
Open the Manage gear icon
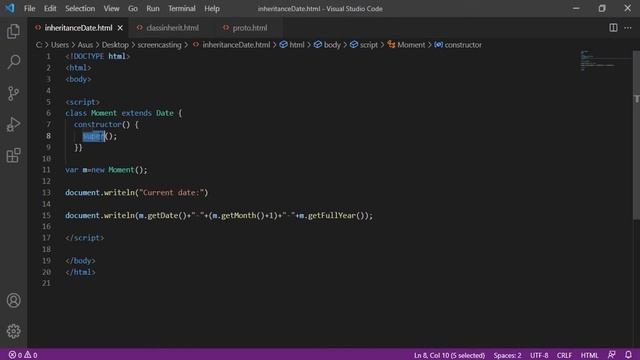(x=13, y=331)
